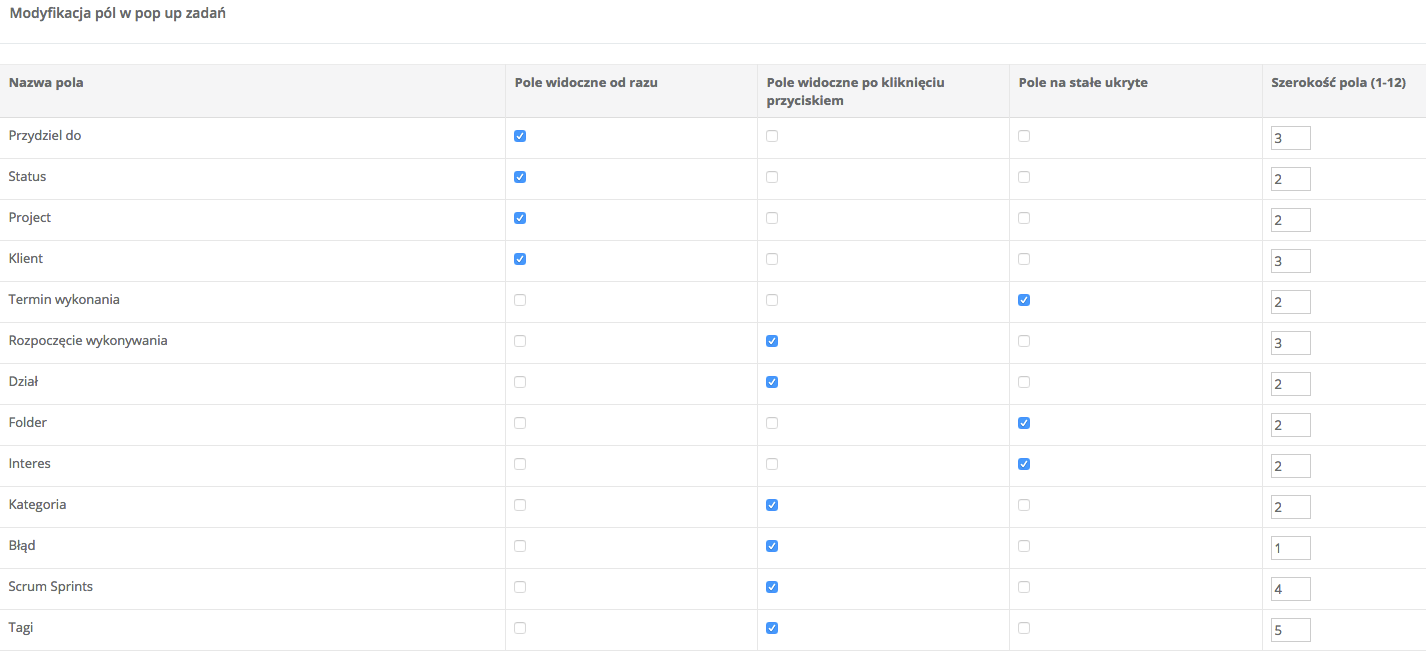This screenshot has height=652, width=1426.
Task: Uncheck visible-after-click checkbox for Błąd
Action: click(x=772, y=546)
